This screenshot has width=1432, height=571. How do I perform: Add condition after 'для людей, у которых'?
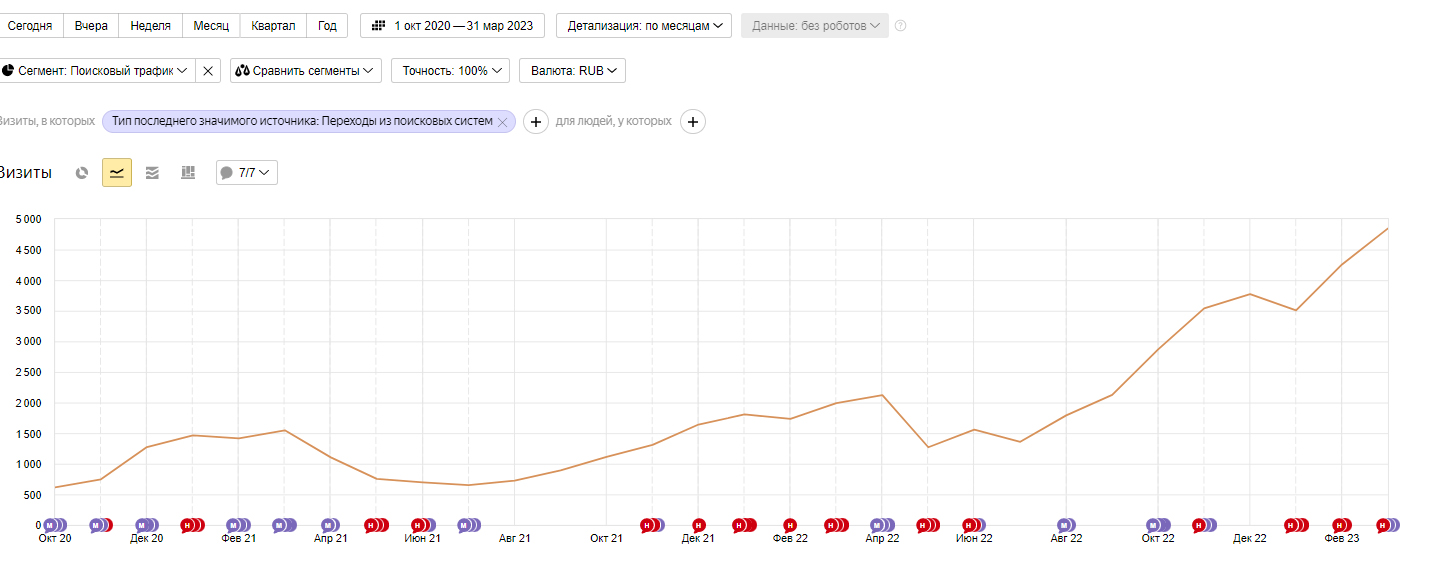point(692,122)
